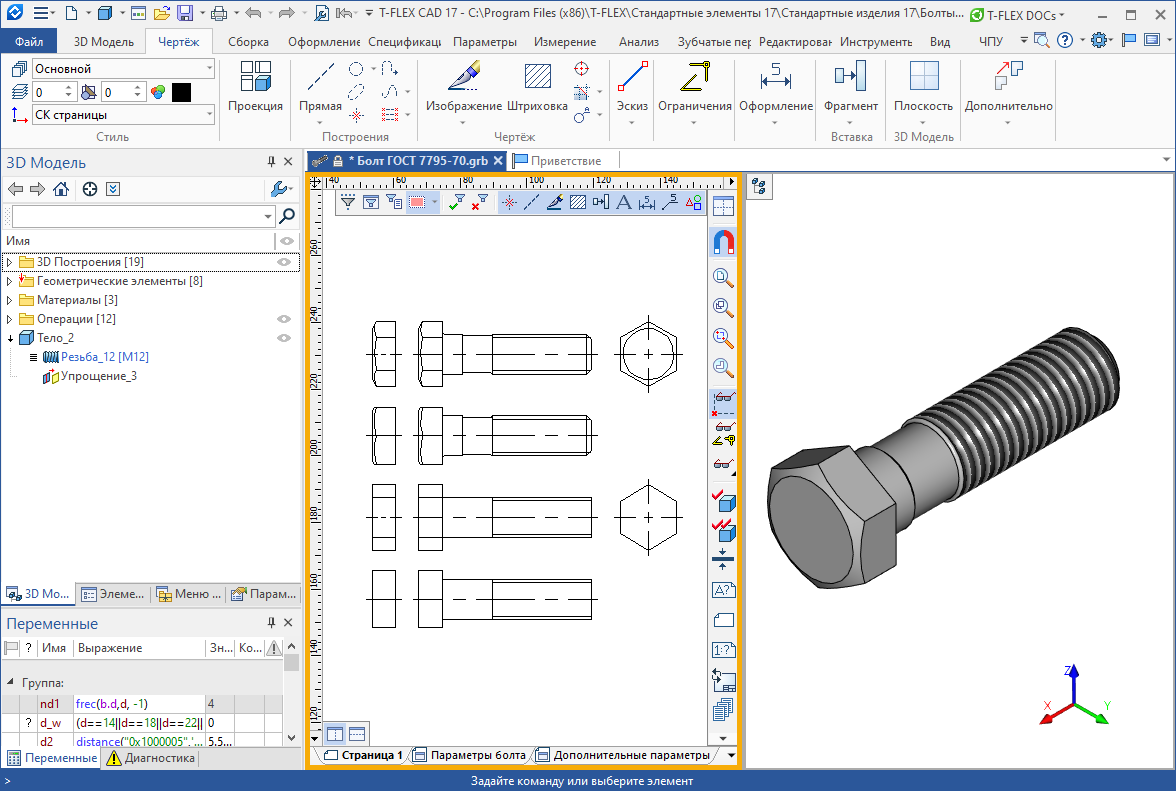Select the Проекция tool in the ribbon
The width and height of the screenshot is (1176, 791).
click(x=255, y=87)
